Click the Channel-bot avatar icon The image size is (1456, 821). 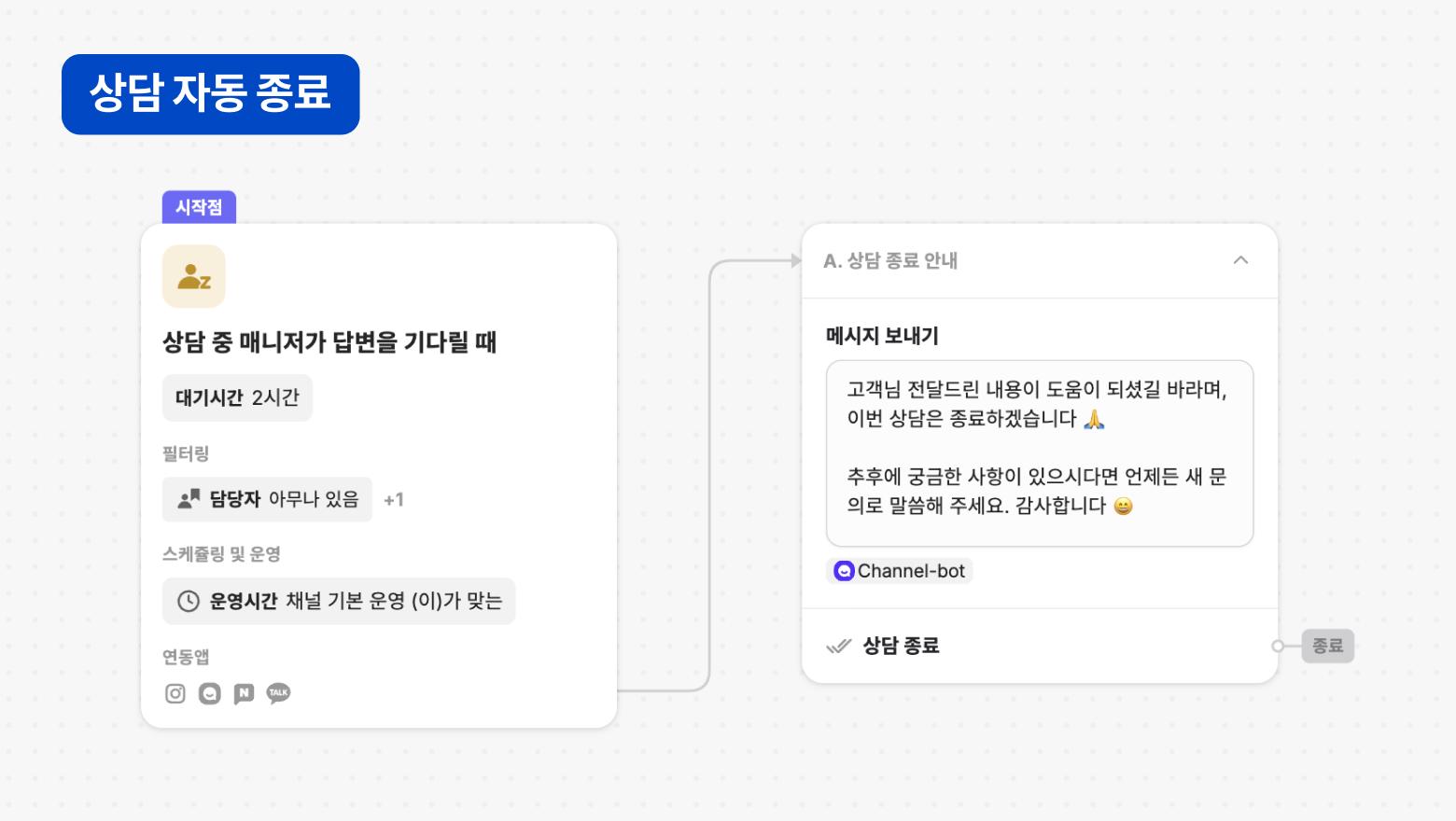click(x=844, y=571)
